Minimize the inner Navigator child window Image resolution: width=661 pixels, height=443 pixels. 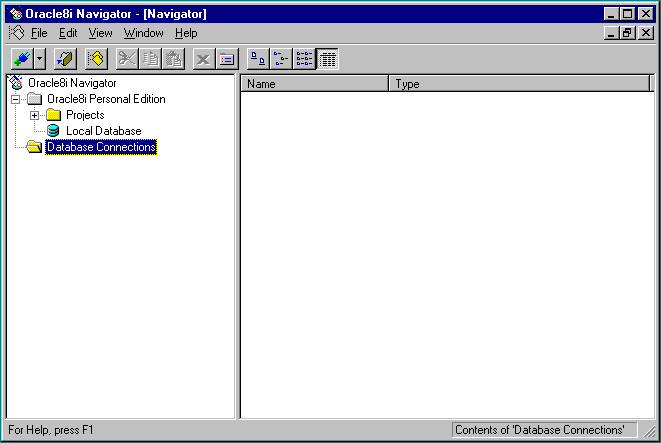[611, 33]
